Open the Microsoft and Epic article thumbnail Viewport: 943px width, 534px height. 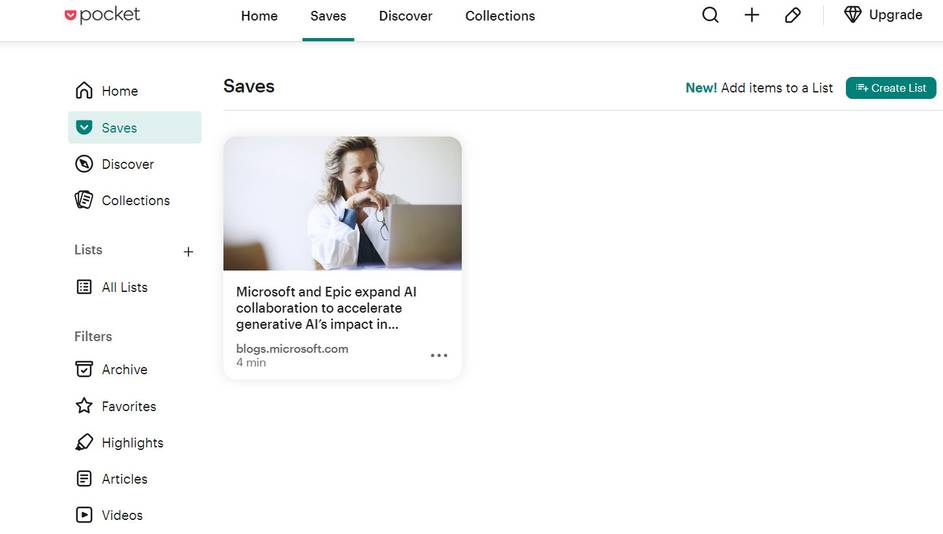point(342,203)
